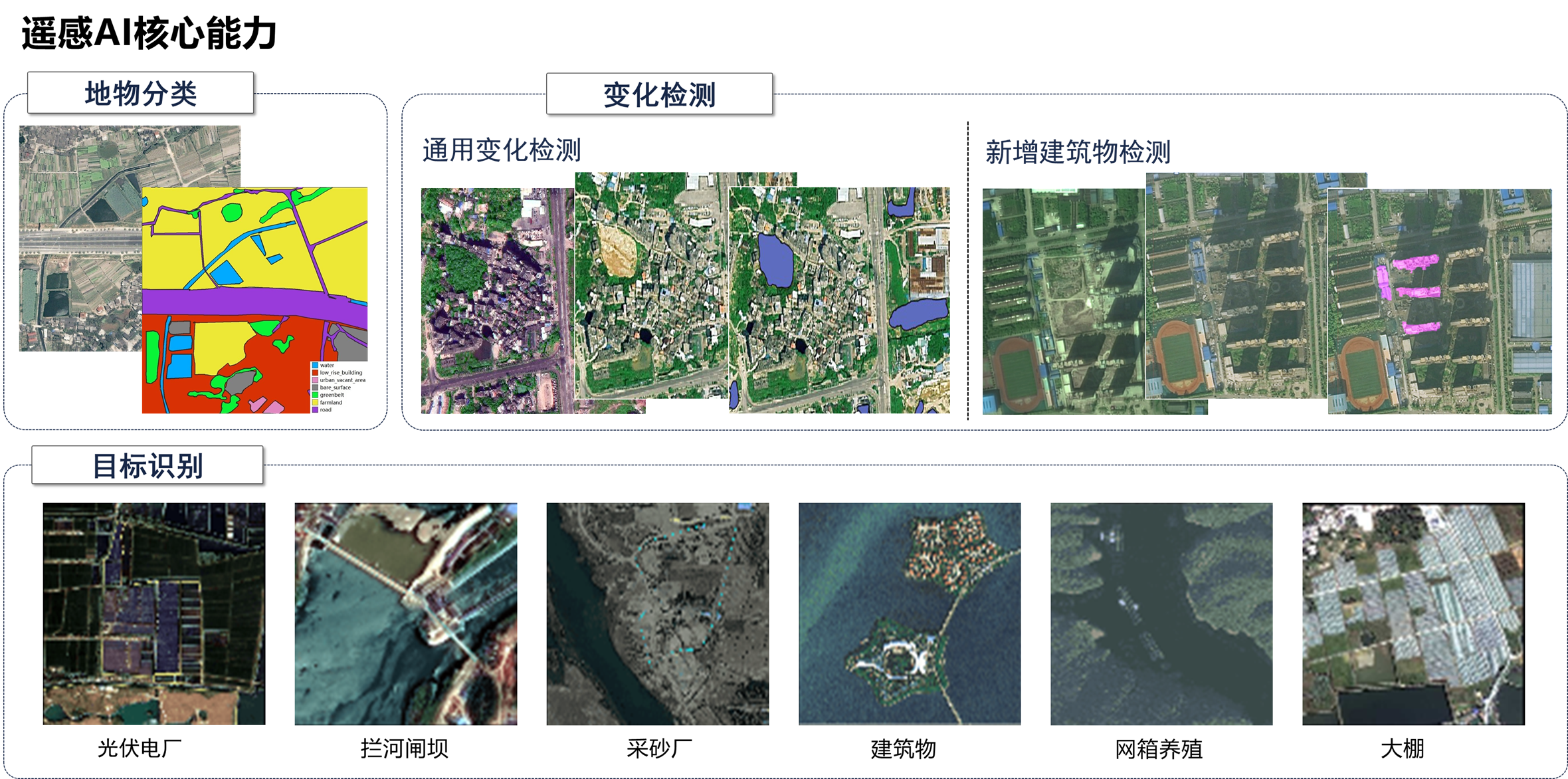Select the farmland yellow legend swatch
Viewport: 1568px width, 779px height.
point(315,403)
